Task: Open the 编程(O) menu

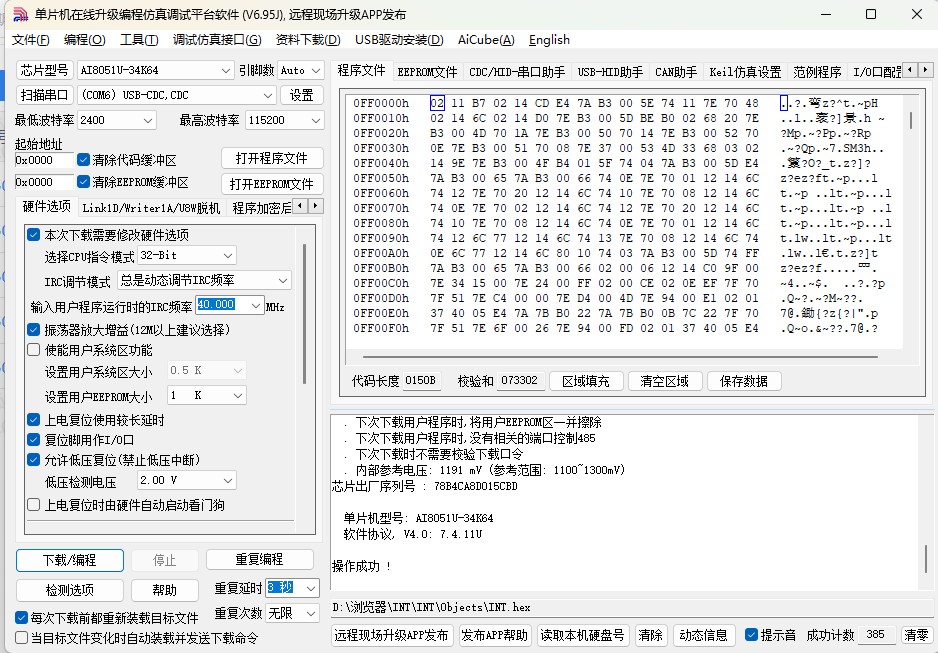Action: pos(84,40)
